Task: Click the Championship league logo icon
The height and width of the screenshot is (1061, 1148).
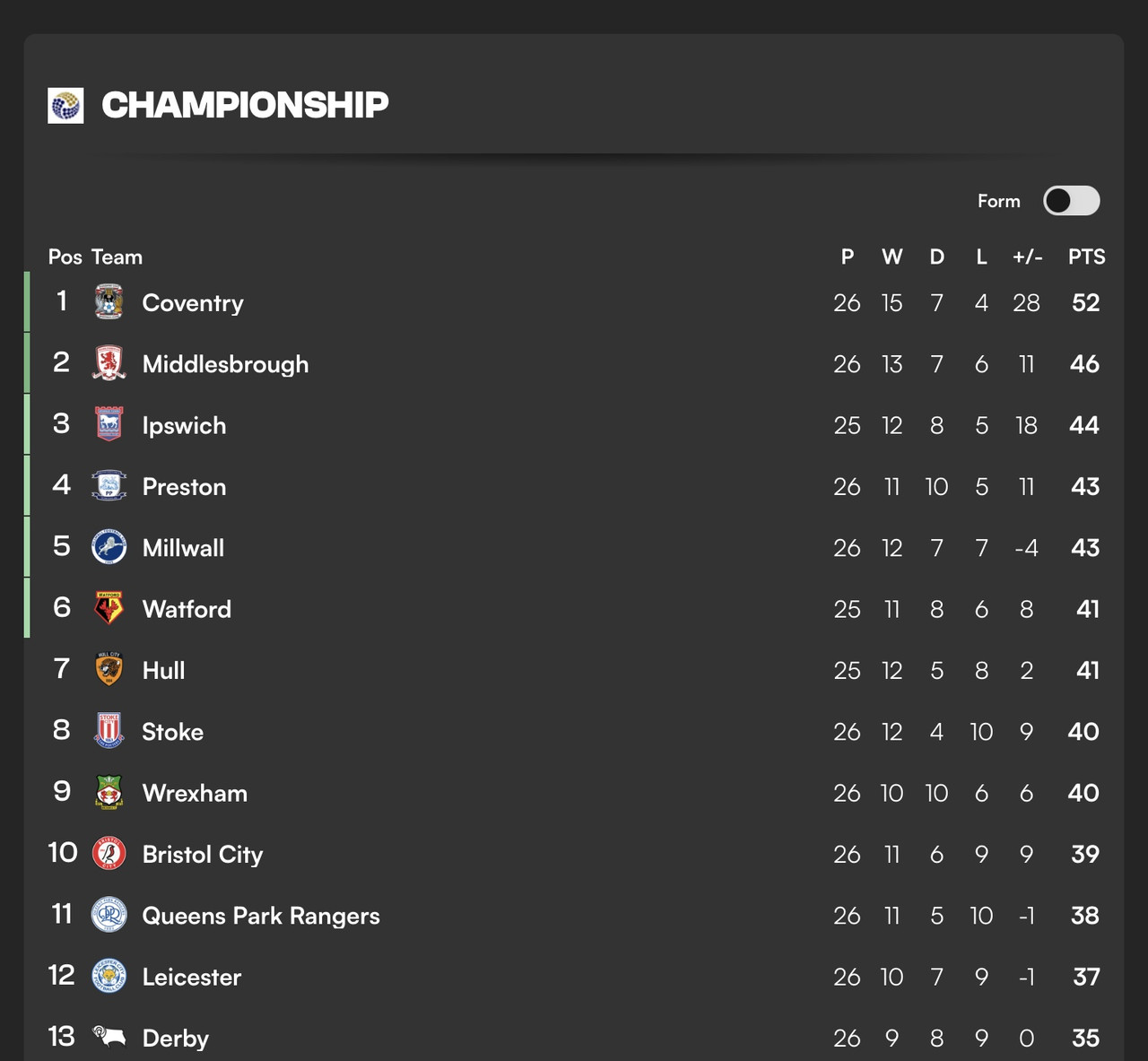Action: point(65,106)
